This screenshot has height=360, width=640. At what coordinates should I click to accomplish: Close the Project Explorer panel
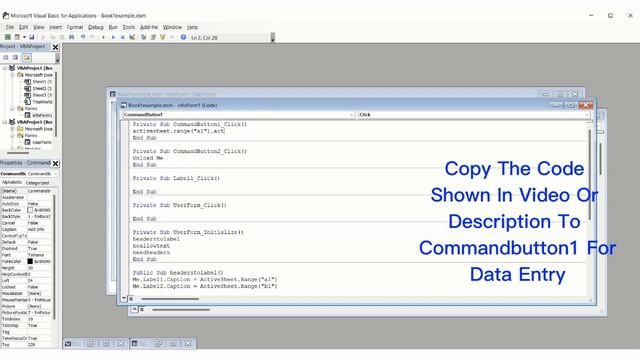pyautogui.click(x=56, y=47)
